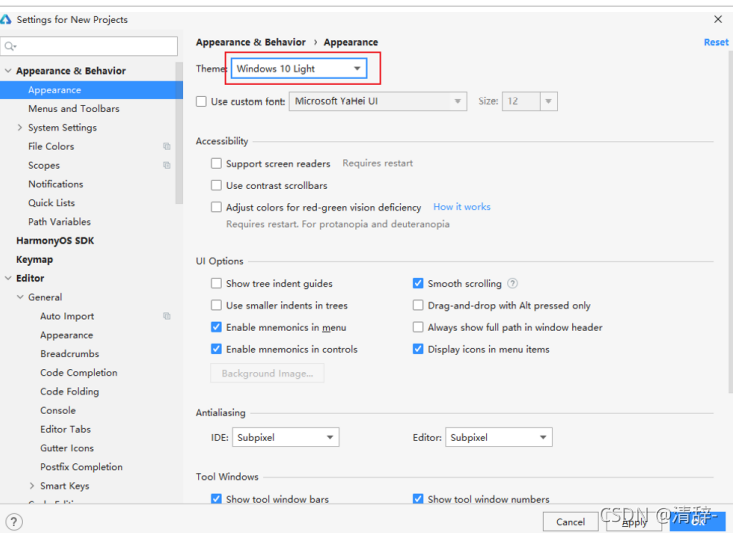Open Code Folding settings
The width and height of the screenshot is (733, 533).
point(70,391)
